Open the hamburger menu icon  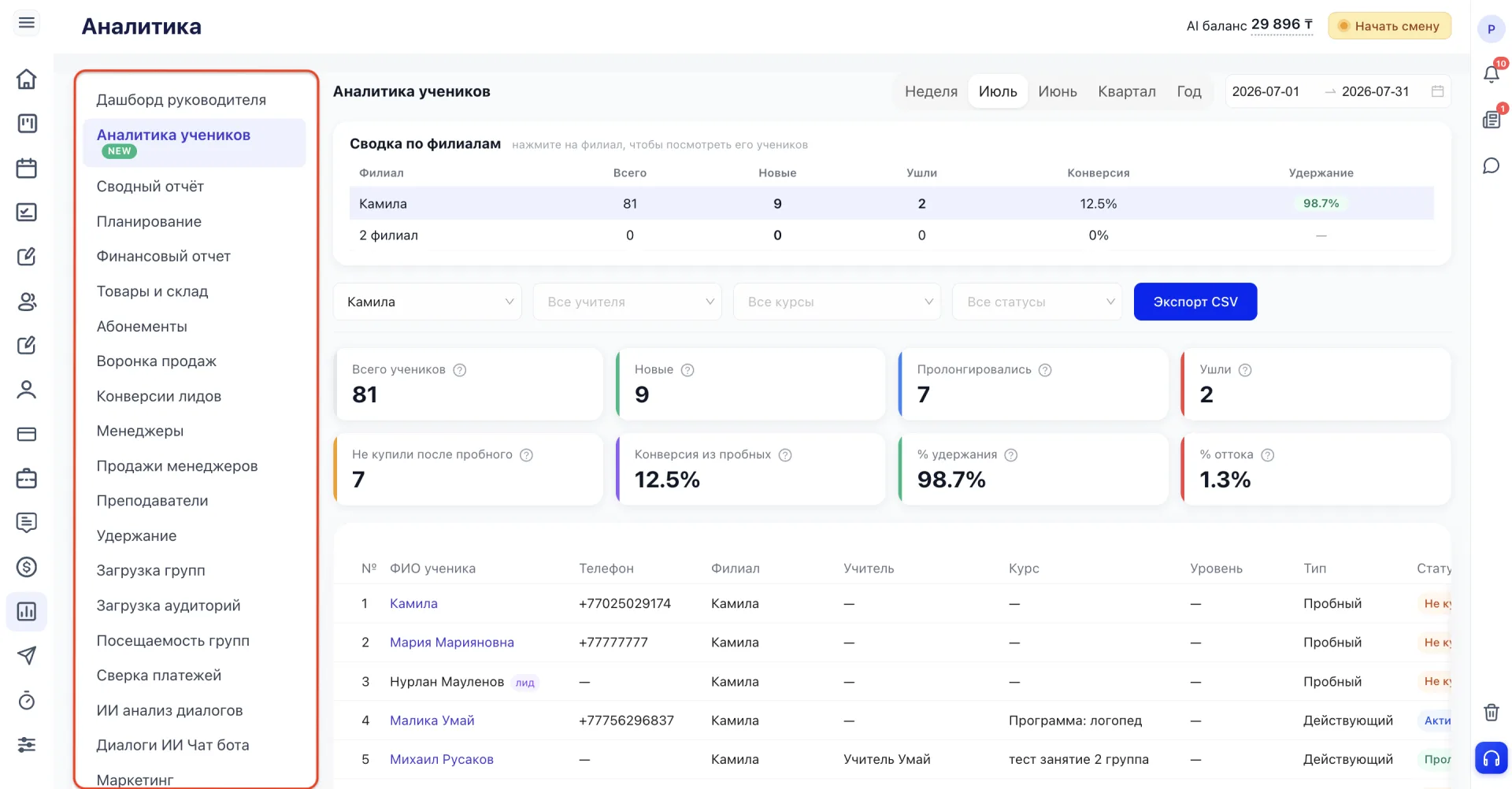pyautogui.click(x=27, y=23)
